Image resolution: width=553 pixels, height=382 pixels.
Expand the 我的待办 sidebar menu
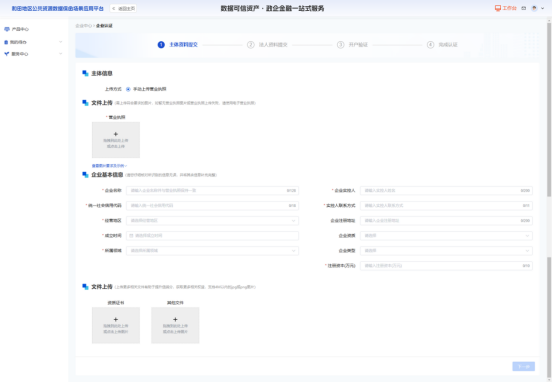[x=33, y=42]
